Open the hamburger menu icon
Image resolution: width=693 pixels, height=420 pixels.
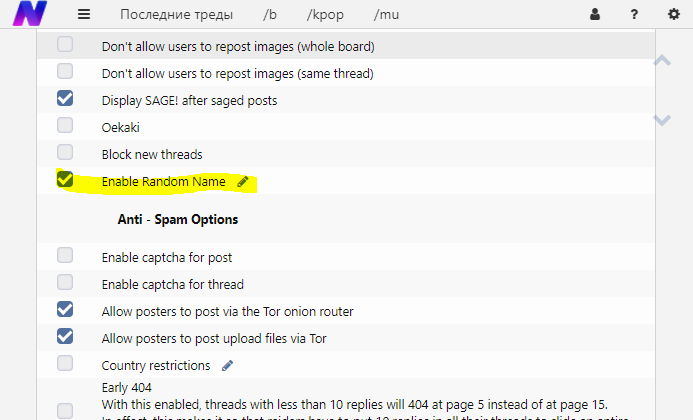pos(84,15)
